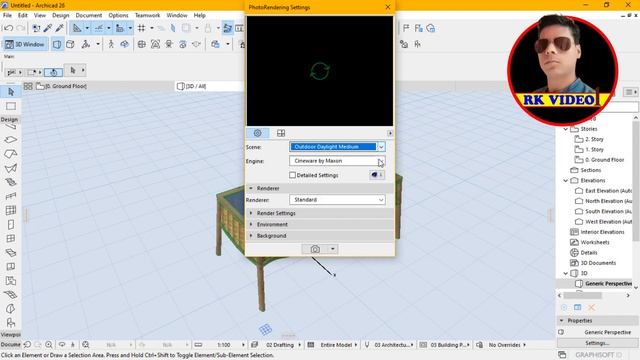
Task: Collapse the Stories tree node
Action: click(x=566, y=129)
